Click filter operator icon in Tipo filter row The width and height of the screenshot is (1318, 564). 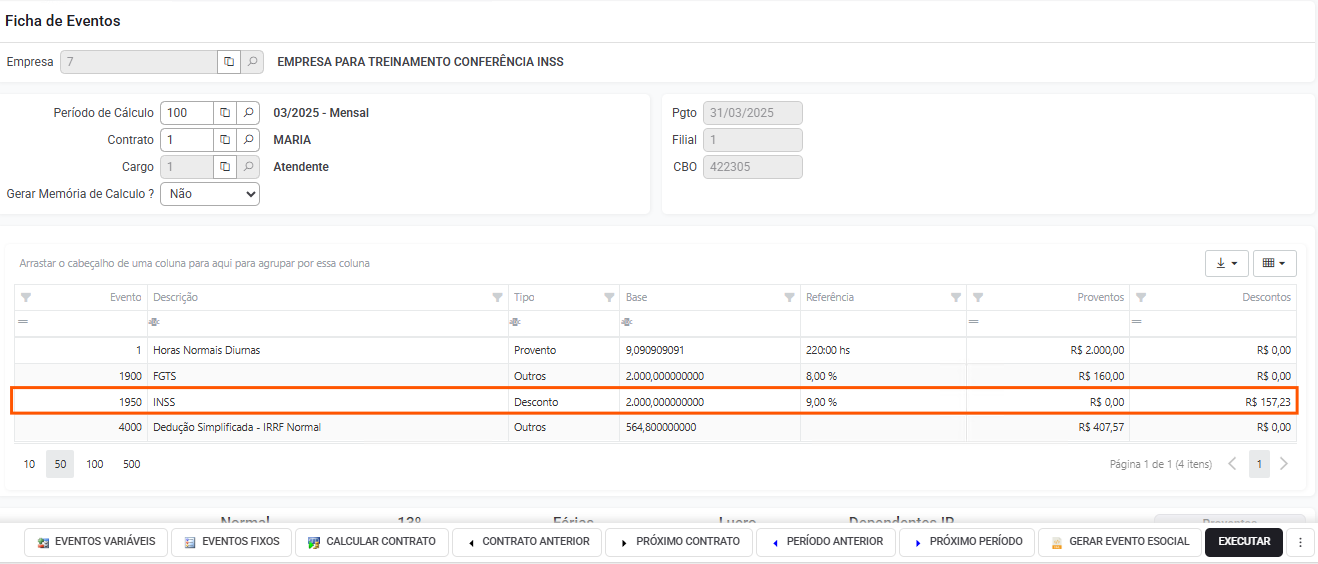[x=516, y=322]
